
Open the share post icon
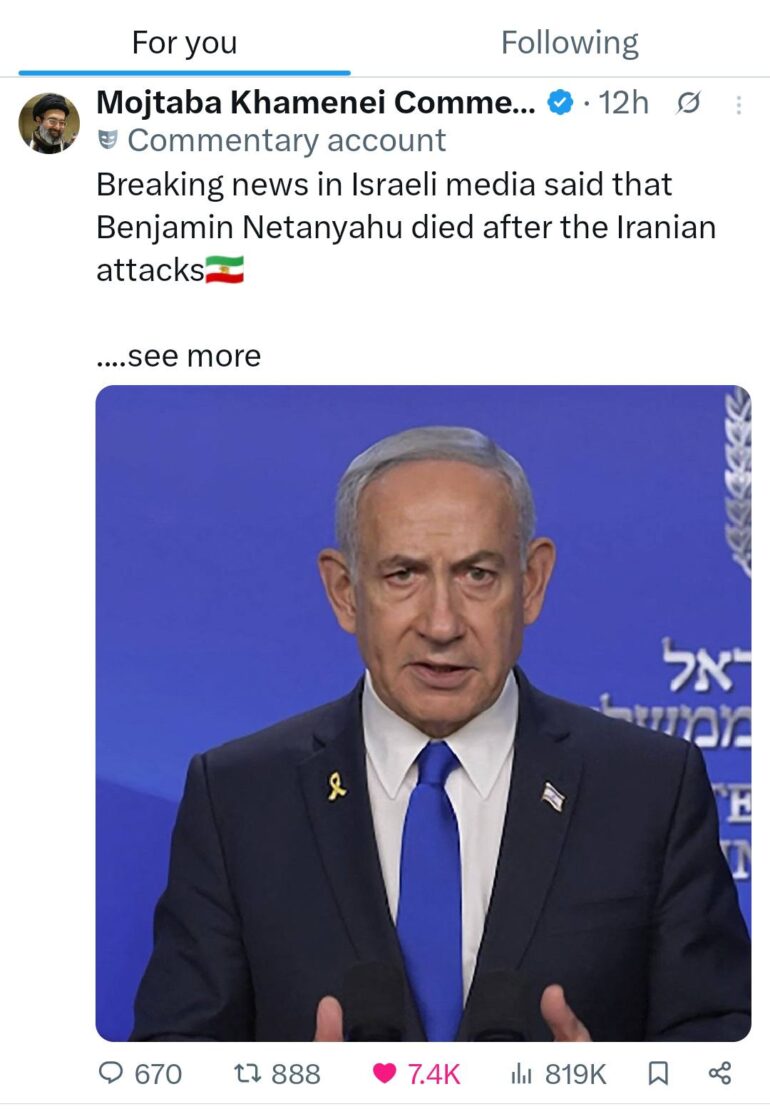tap(720, 1074)
